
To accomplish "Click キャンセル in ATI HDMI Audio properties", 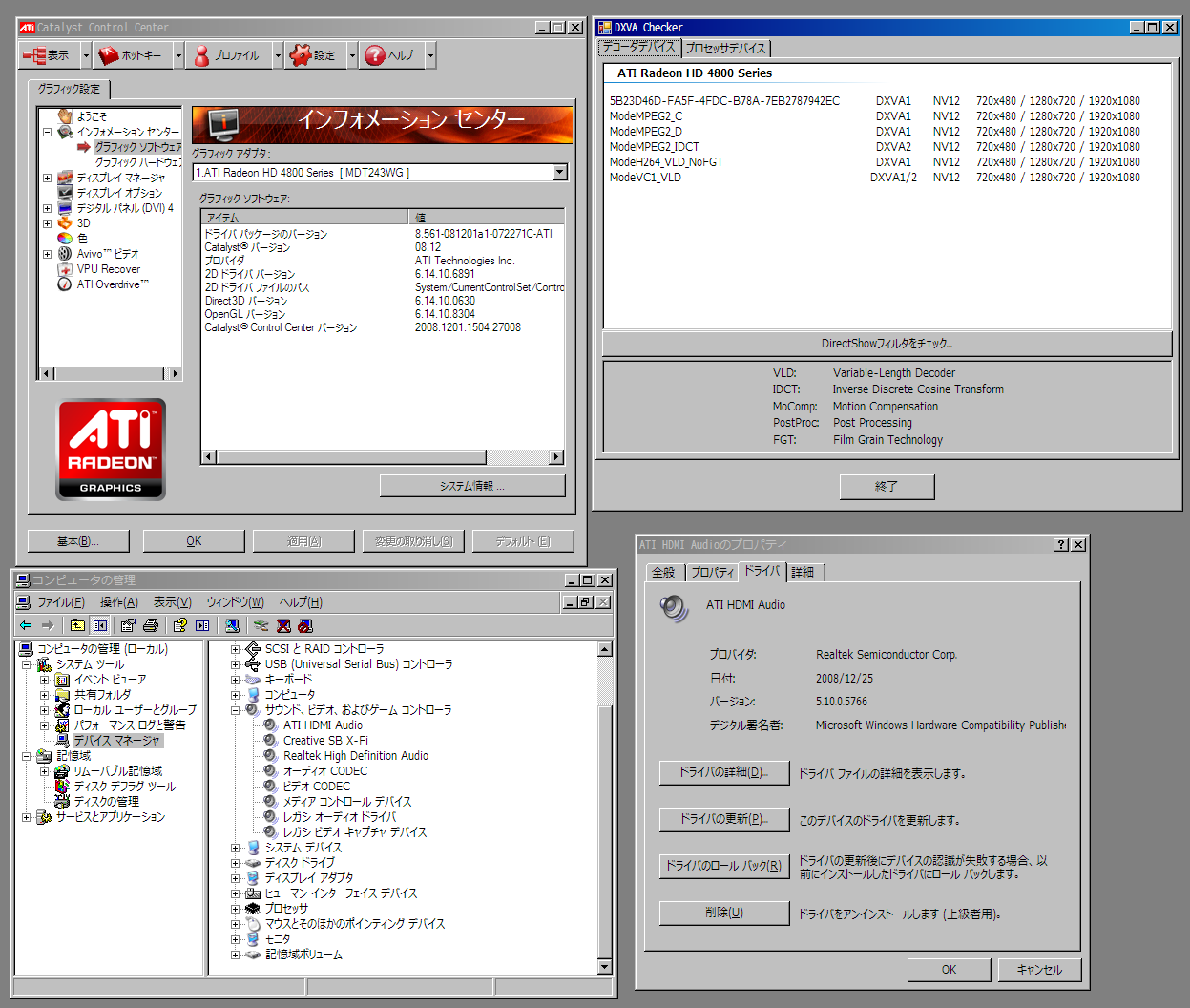I will click(1039, 970).
